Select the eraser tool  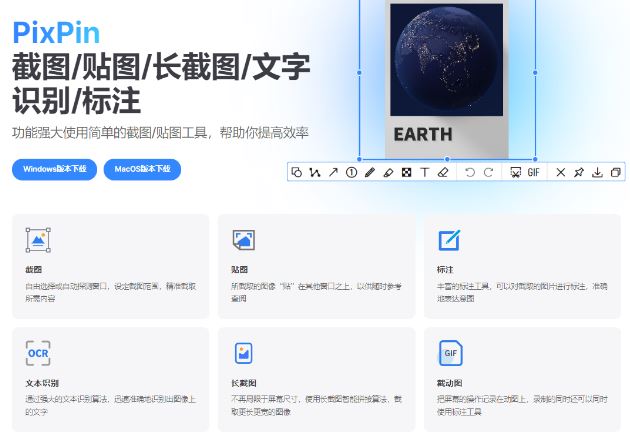[x=443, y=172]
